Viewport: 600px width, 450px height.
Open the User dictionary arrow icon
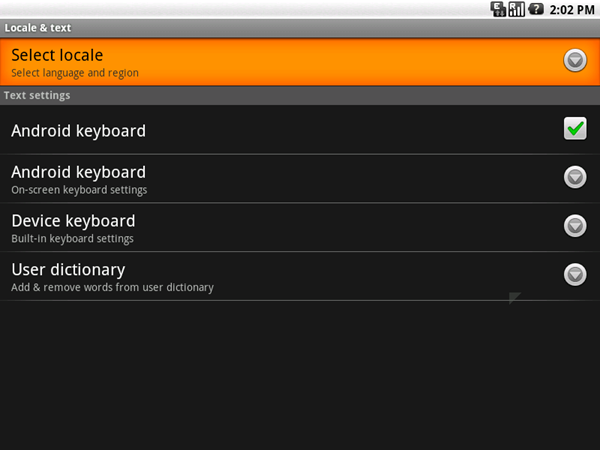(575, 274)
